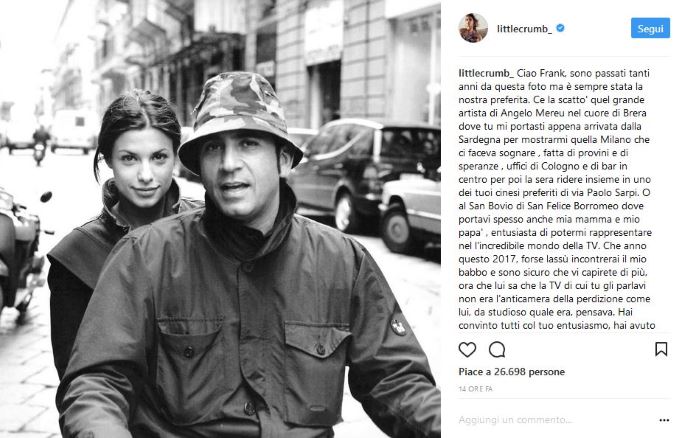Click the black-and-white scooter photo

220,219
